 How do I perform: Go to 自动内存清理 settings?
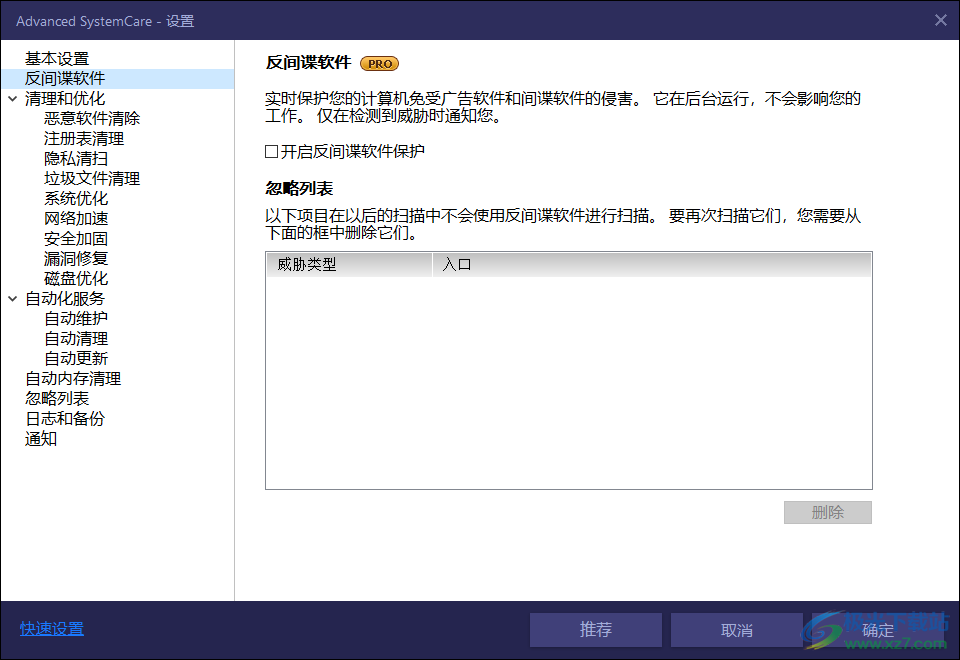pyautogui.click(x=73, y=378)
